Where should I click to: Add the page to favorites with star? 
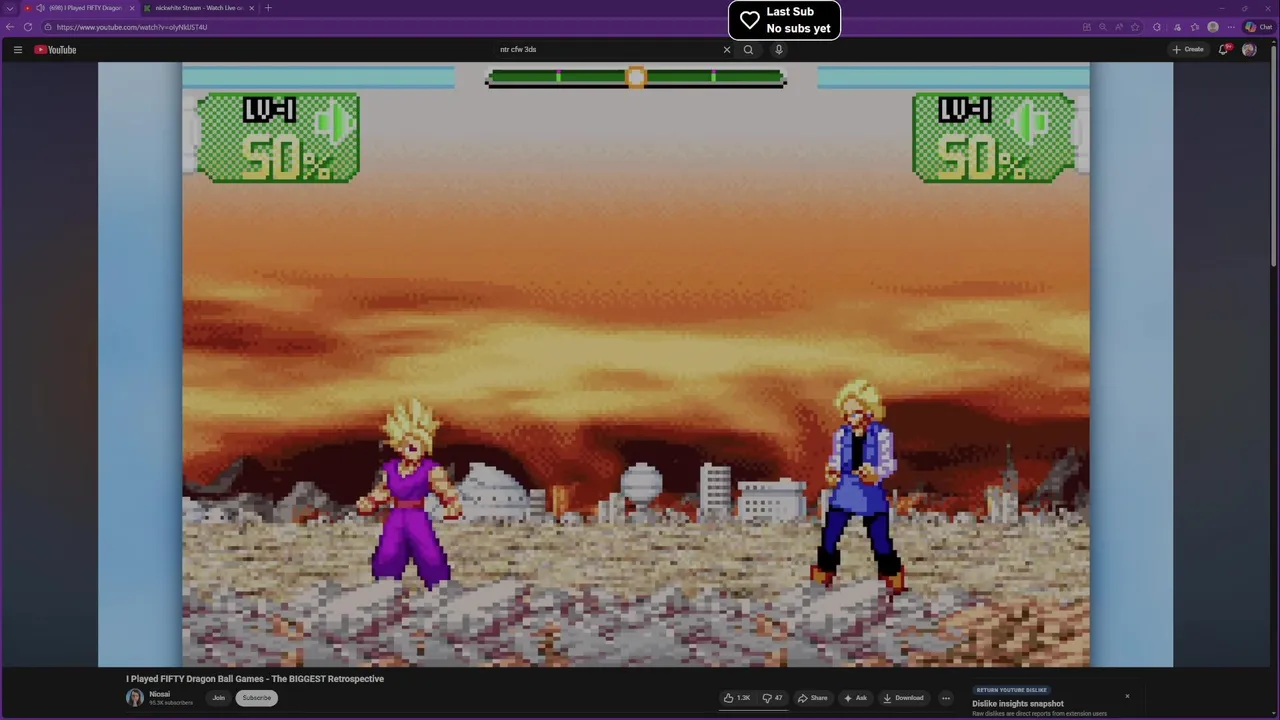pyautogui.click(x=1135, y=27)
